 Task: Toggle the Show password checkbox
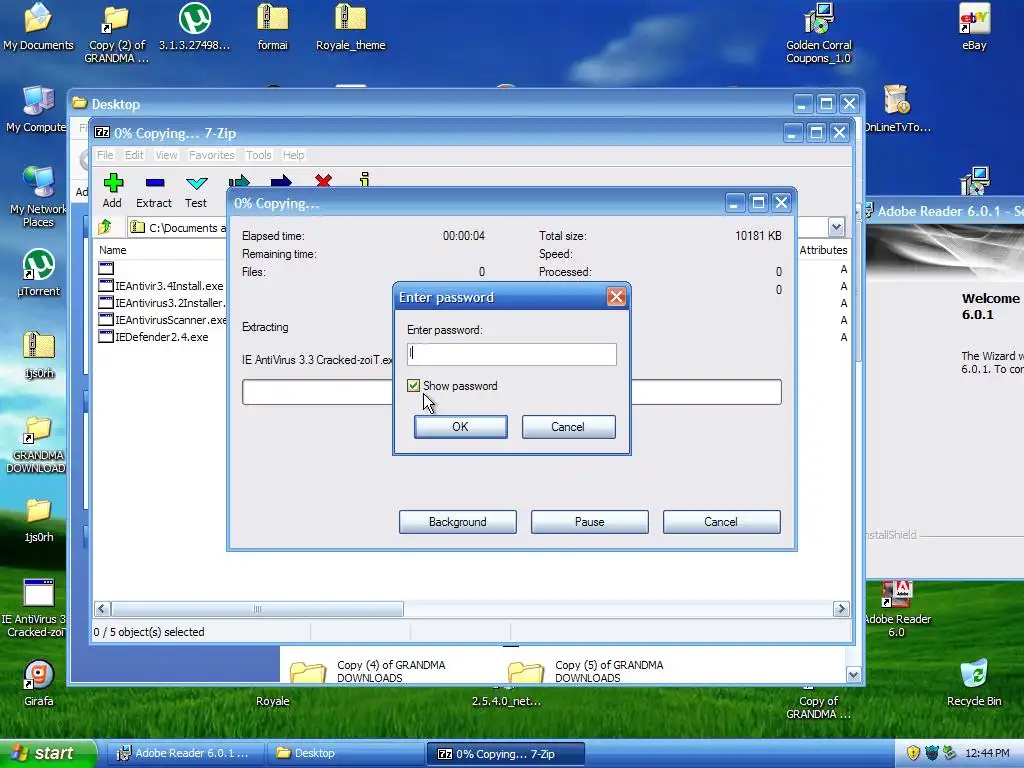(x=413, y=386)
